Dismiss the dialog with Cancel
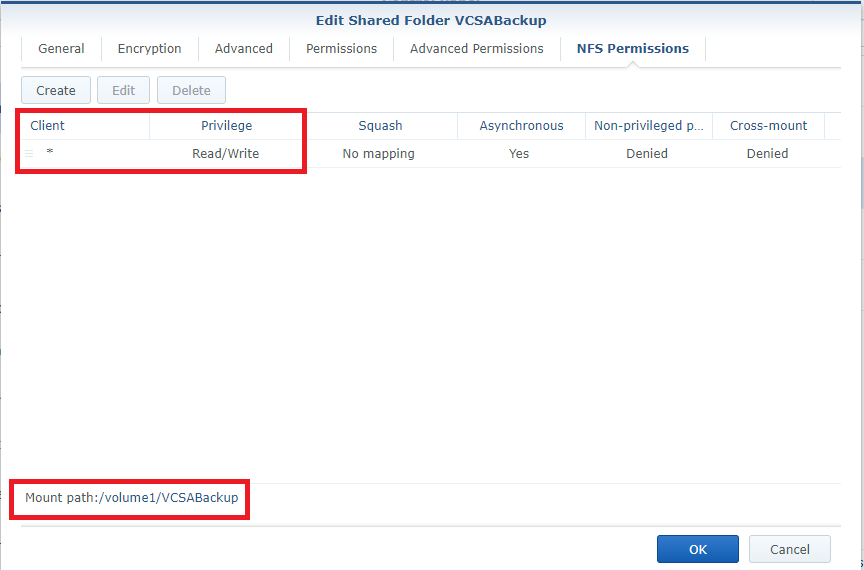864x570 pixels. point(789,549)
